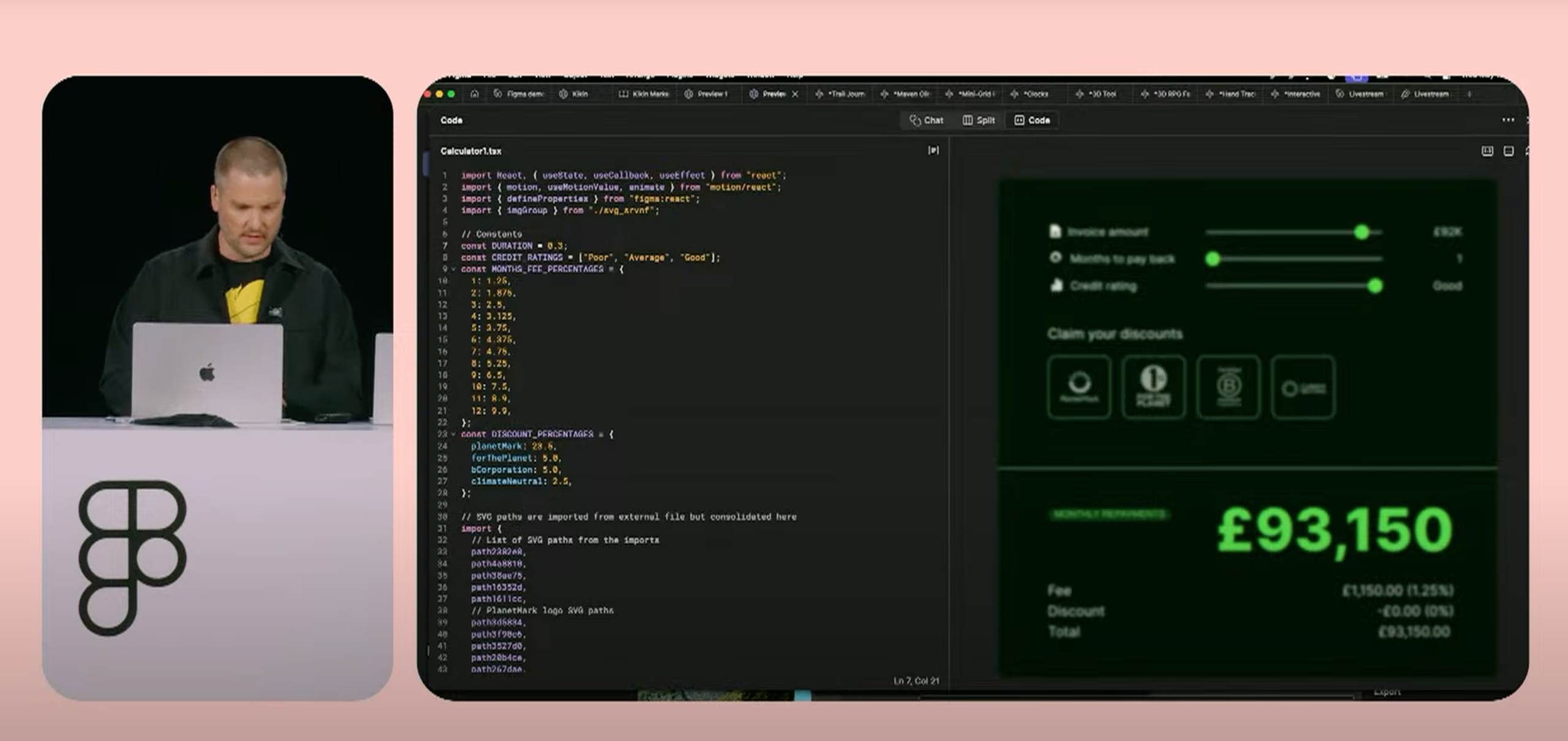Click the home icon in tab bar
Image resolution: width=1568 pixels, height=741 pixels.
474,94
